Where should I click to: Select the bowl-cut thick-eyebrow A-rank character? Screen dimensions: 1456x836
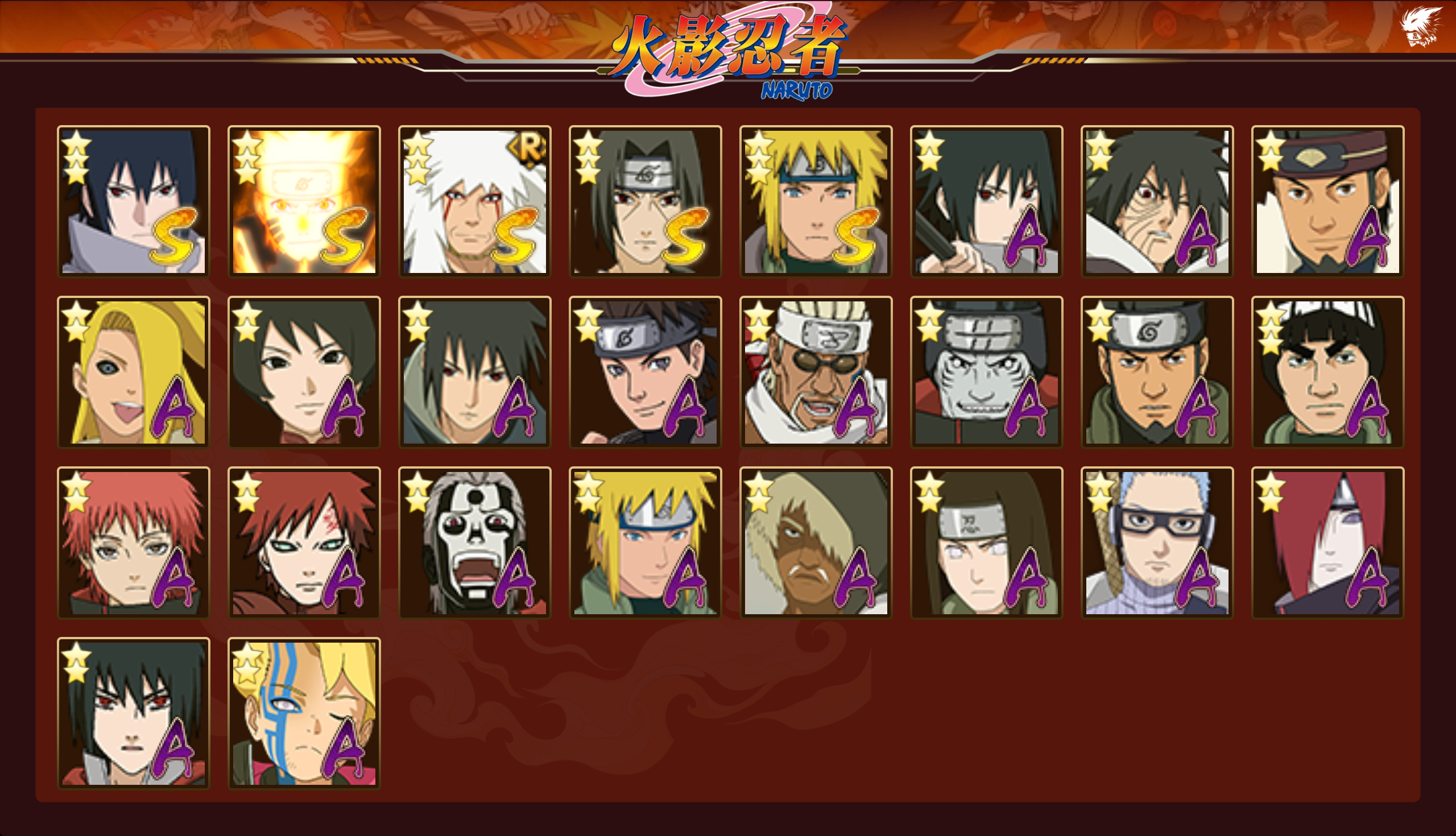pos(1327,372)
